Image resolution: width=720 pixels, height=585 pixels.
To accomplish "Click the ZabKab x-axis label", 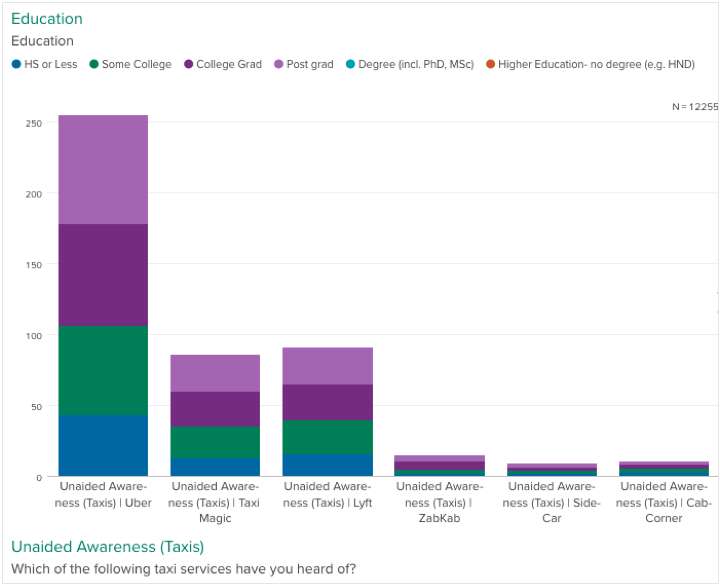I will coord(439,502).
